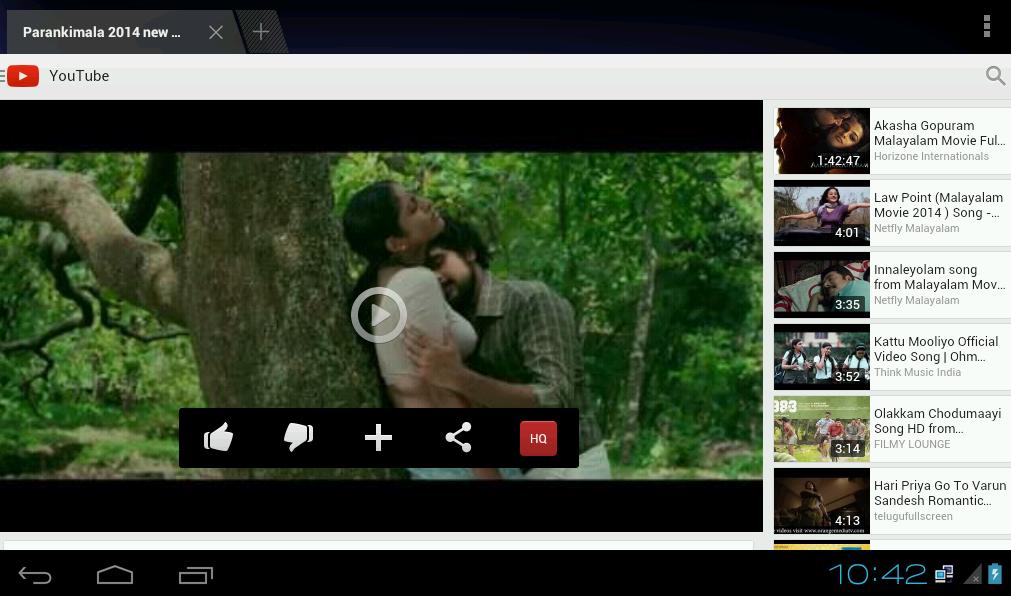Click the cellular signal status icon
The width and height of the screenshot is (1011, 596).
click(x=973, y=573)
